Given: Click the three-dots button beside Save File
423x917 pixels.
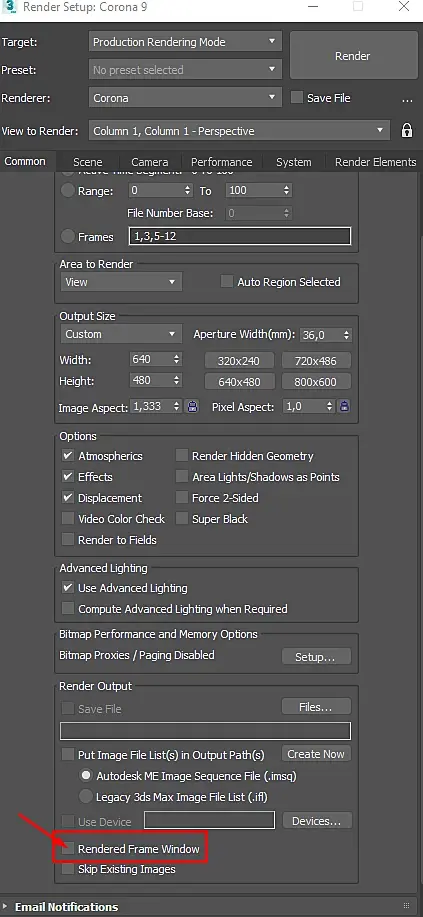Looking at the screenshot, I should tap(408, 98).
